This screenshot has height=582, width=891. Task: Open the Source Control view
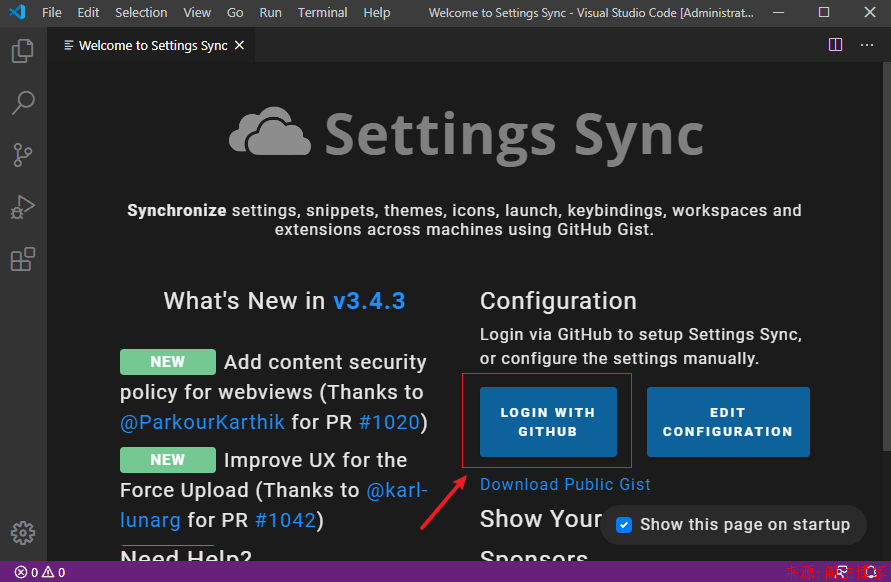point(23,155)
